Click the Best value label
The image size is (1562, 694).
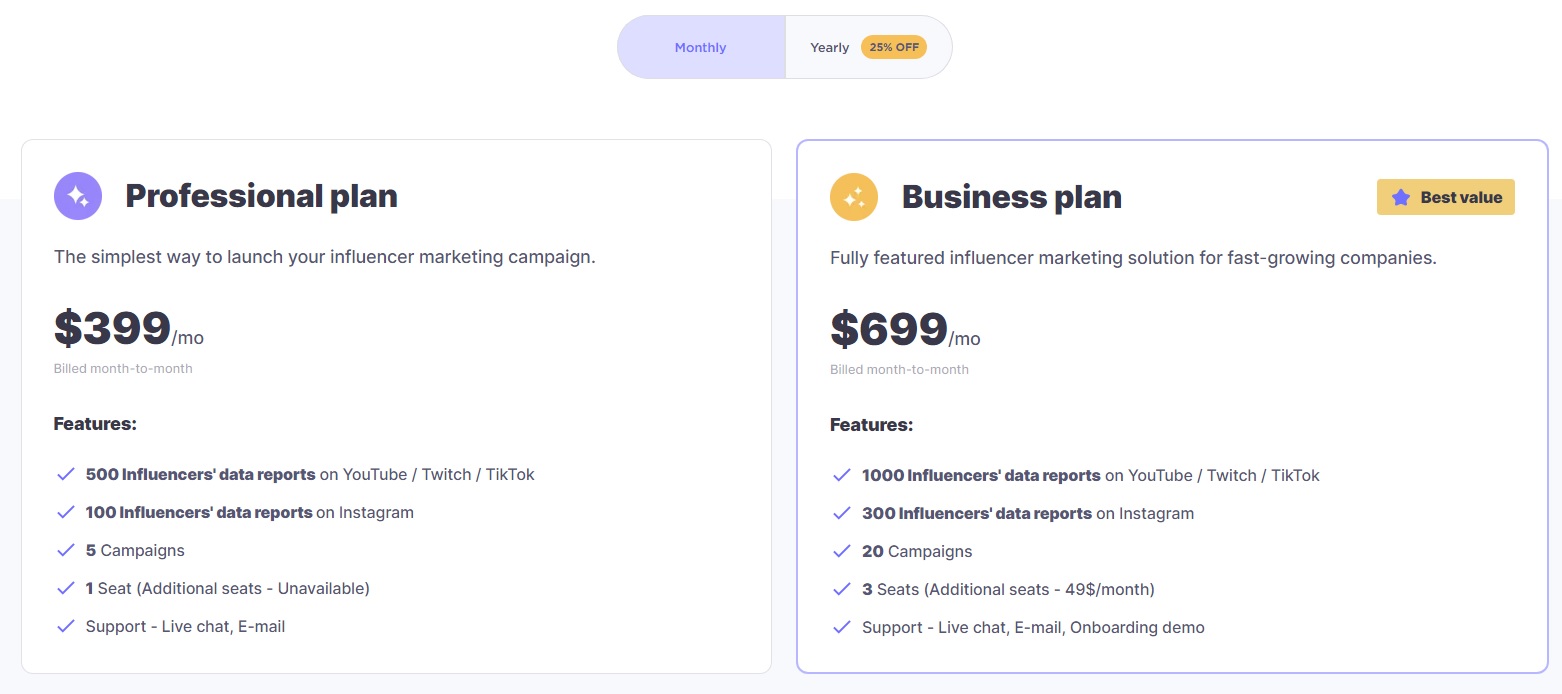point(1460,198)
